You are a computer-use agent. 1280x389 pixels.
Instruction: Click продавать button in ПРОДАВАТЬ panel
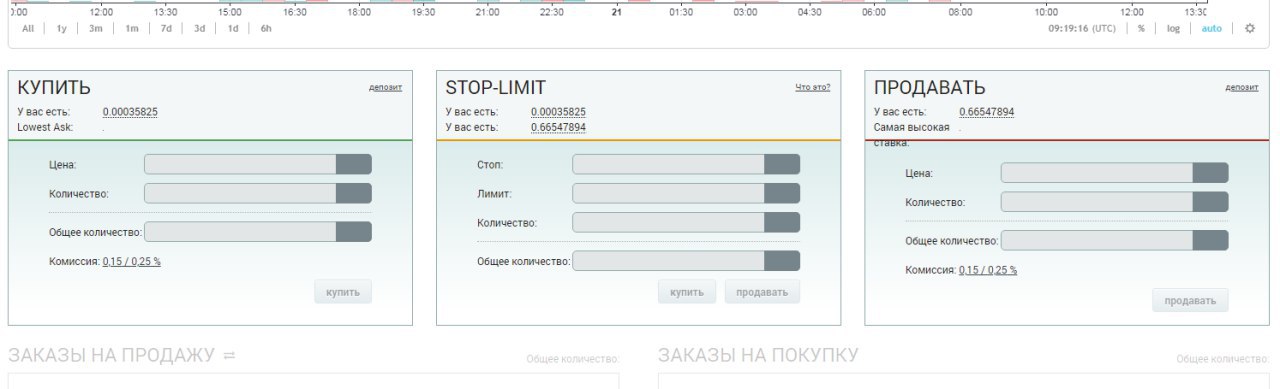[1190, 300]
